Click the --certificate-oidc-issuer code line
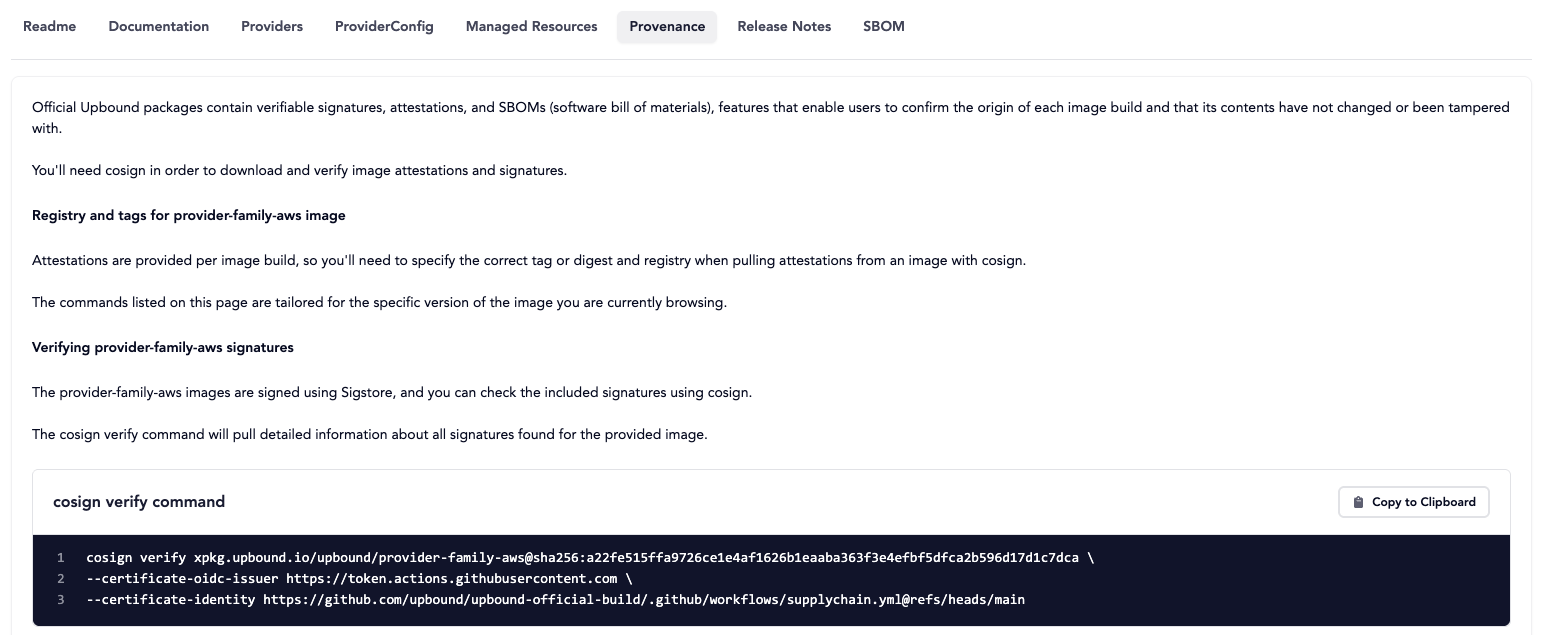 (x=359, y=579)
